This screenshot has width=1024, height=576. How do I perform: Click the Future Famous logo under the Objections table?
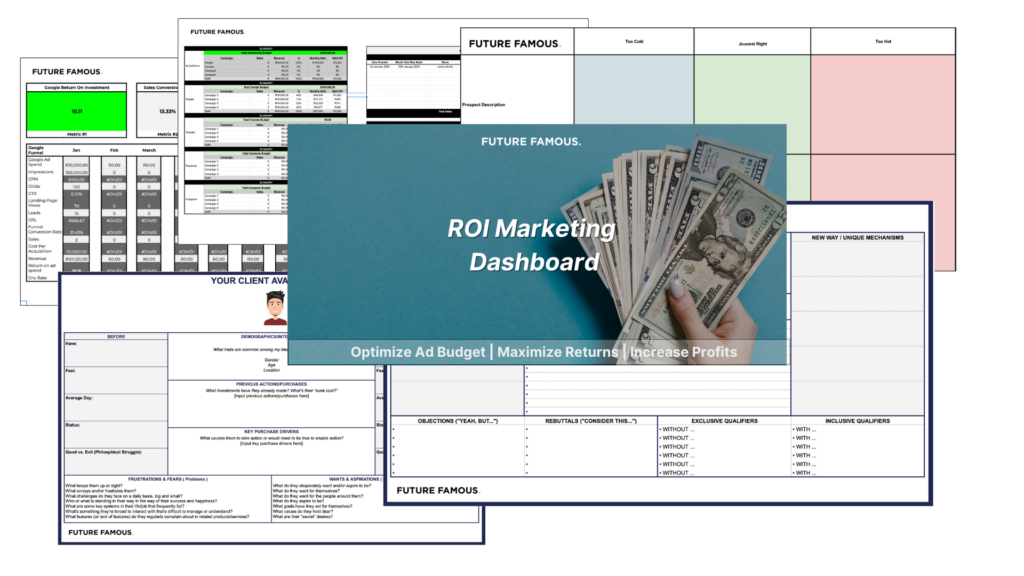438,490
